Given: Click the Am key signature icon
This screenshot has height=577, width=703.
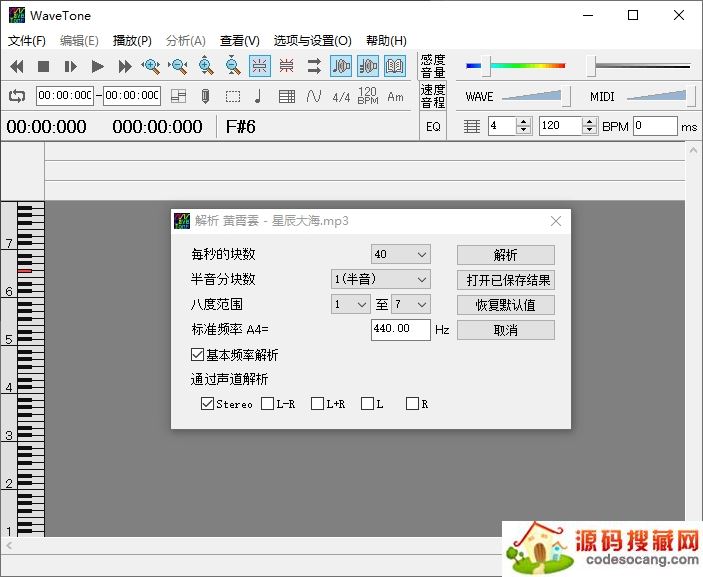Looking at the screenshot, I should (396, 96).
